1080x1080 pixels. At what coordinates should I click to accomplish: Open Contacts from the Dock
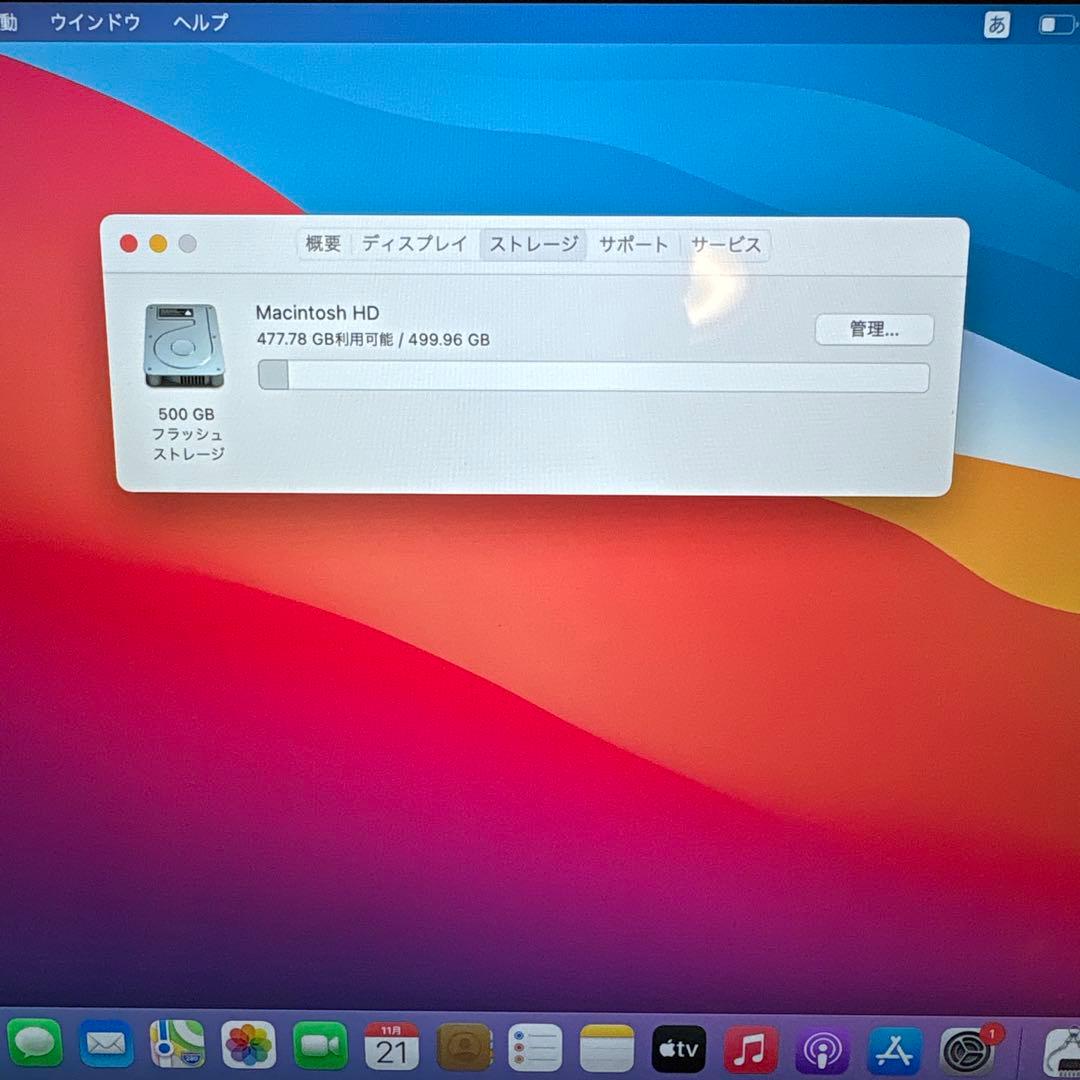(x=464, y=1052)
